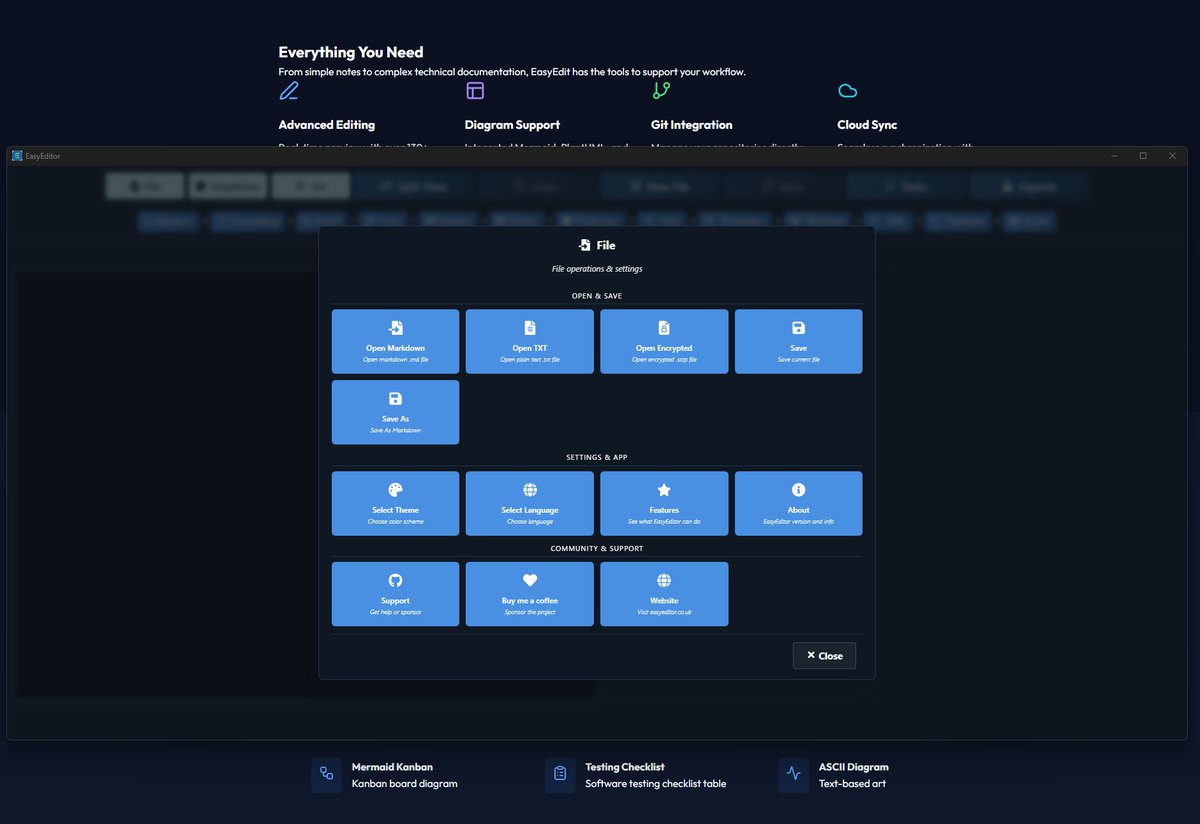Click the branch icon above Git Integration
Image resolution: width=1200 pixels, height=824 pixels.
pos(661,91)
